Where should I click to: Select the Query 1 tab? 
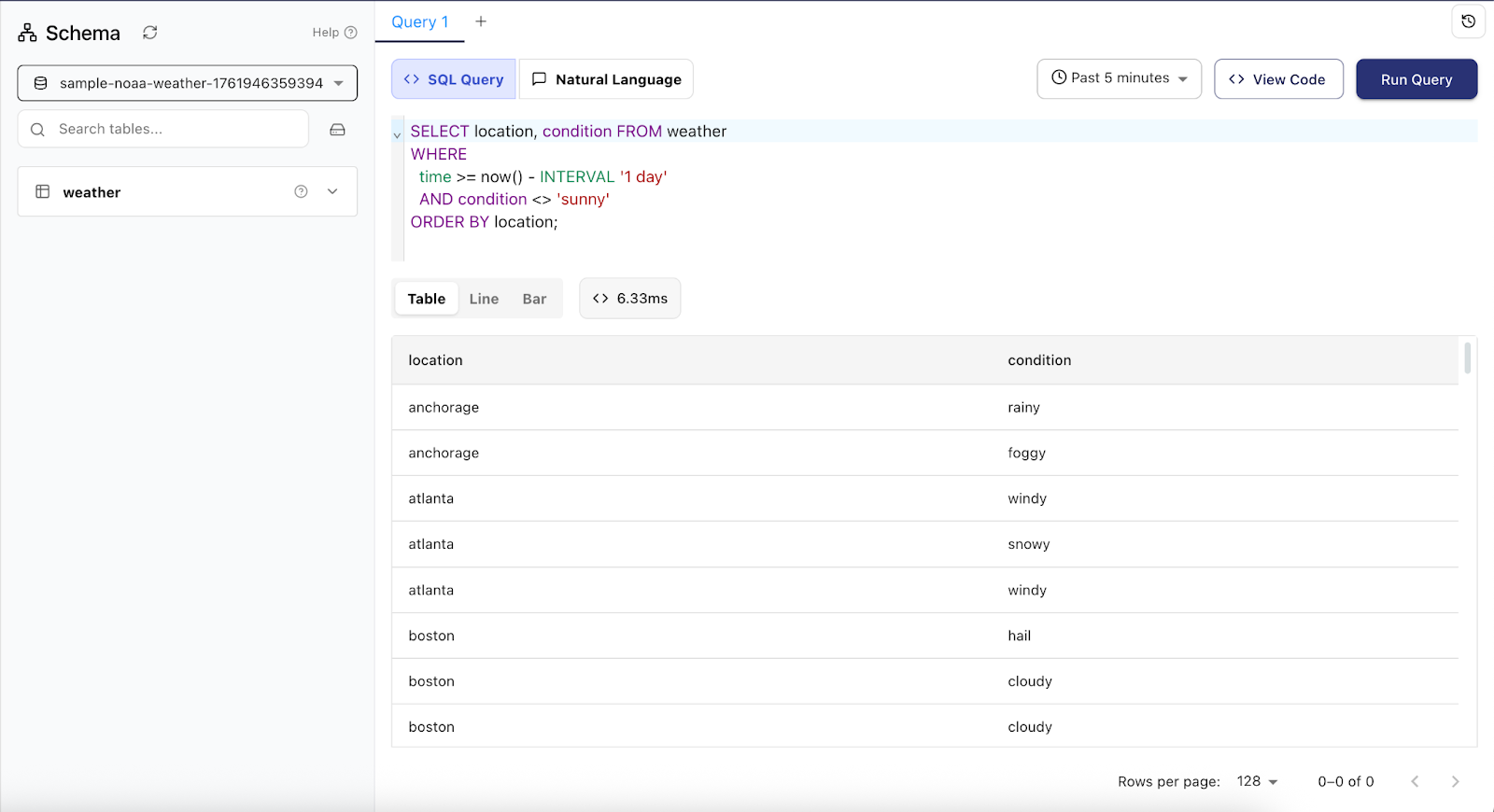pyautogui.click(x=419, y=21)
